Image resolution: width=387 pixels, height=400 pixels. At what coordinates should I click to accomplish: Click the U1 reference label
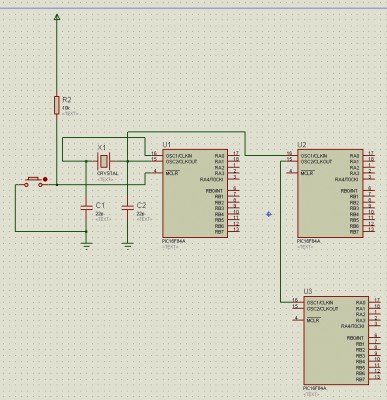pyautogui.click(x=167, y=145)
